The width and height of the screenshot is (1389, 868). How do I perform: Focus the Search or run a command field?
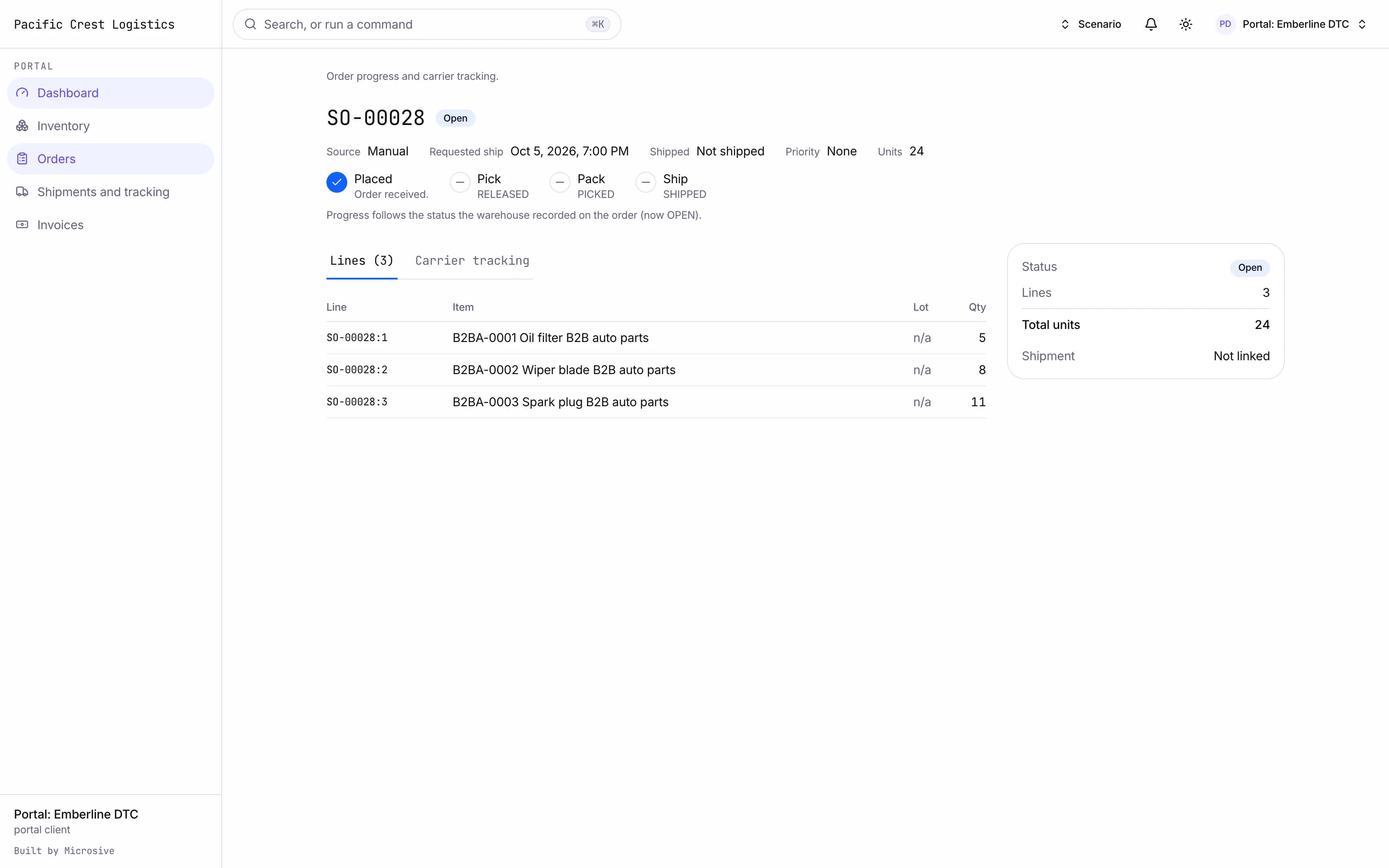(x=426, y=24)
